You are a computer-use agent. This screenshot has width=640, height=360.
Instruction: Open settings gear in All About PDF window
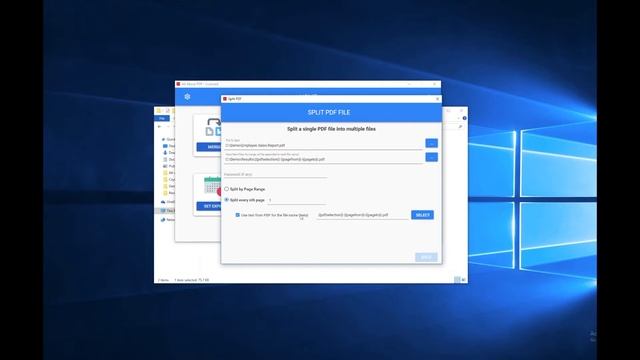click(187, 97)
